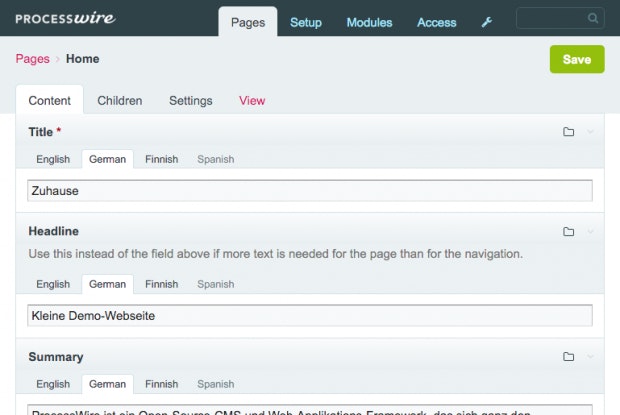Click the Title input containing Zuhause
The width and height of the screenshot is (620, 415).
click(310, 191)
